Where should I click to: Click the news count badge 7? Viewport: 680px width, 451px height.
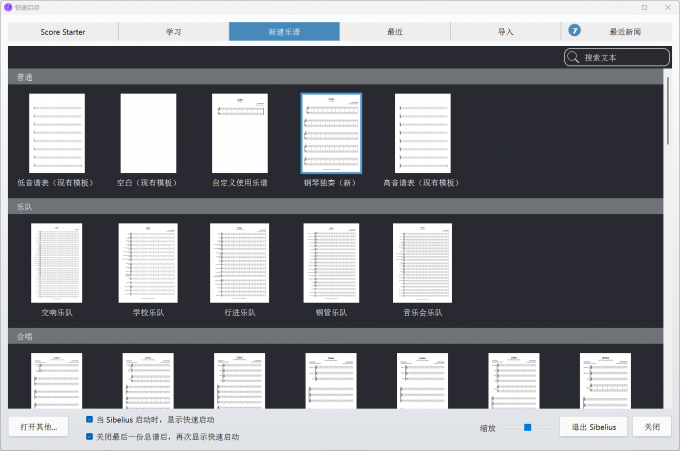coord(575,31)
